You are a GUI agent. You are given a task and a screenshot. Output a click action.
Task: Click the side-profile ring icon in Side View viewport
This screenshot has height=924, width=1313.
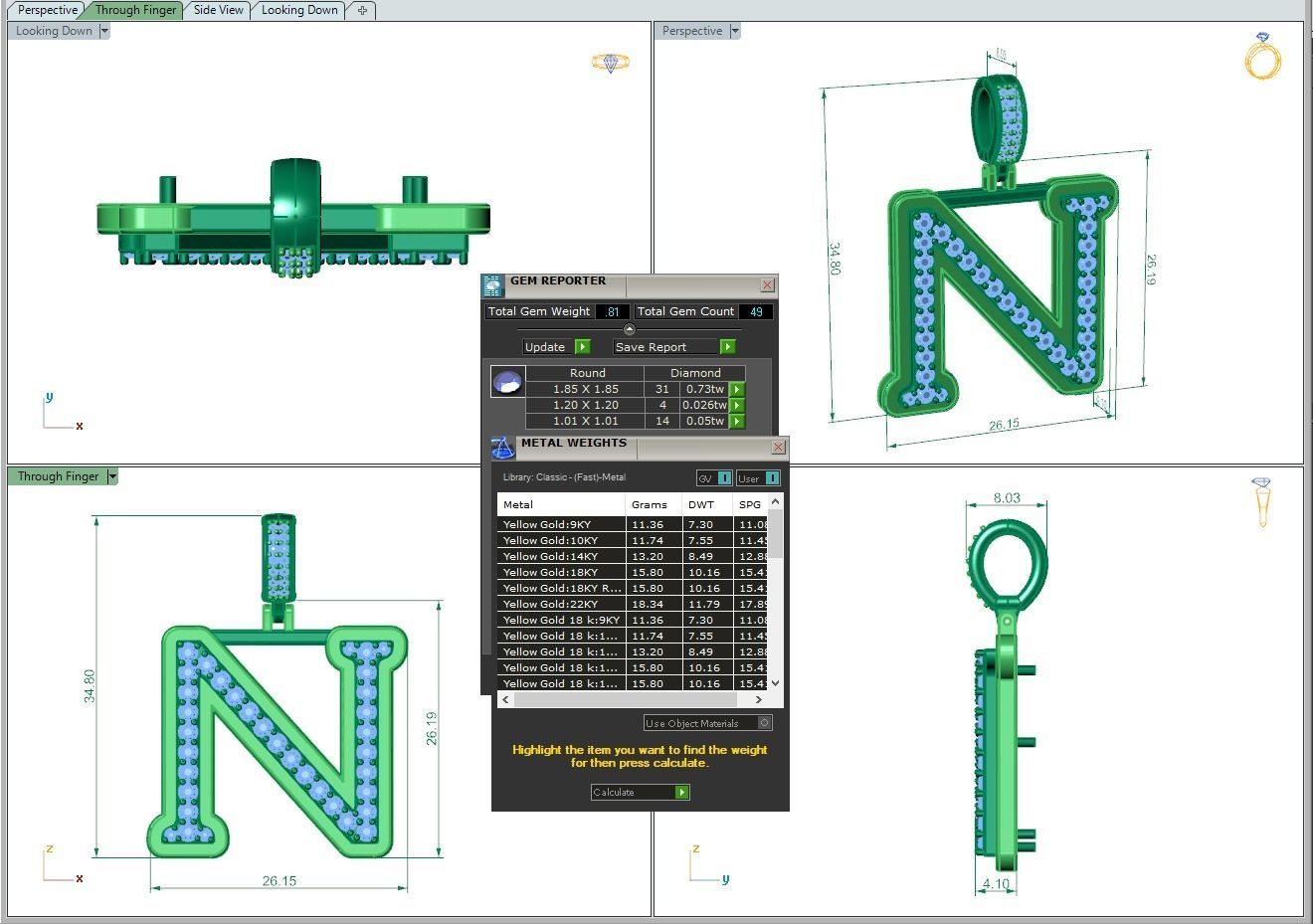1262,502
